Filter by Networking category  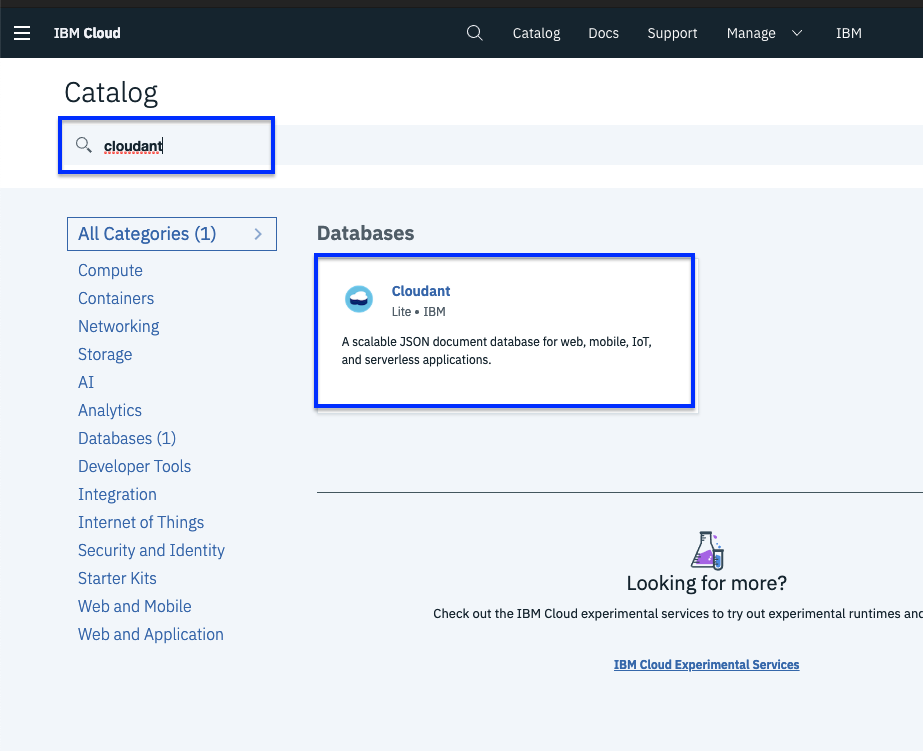[118, 326]
